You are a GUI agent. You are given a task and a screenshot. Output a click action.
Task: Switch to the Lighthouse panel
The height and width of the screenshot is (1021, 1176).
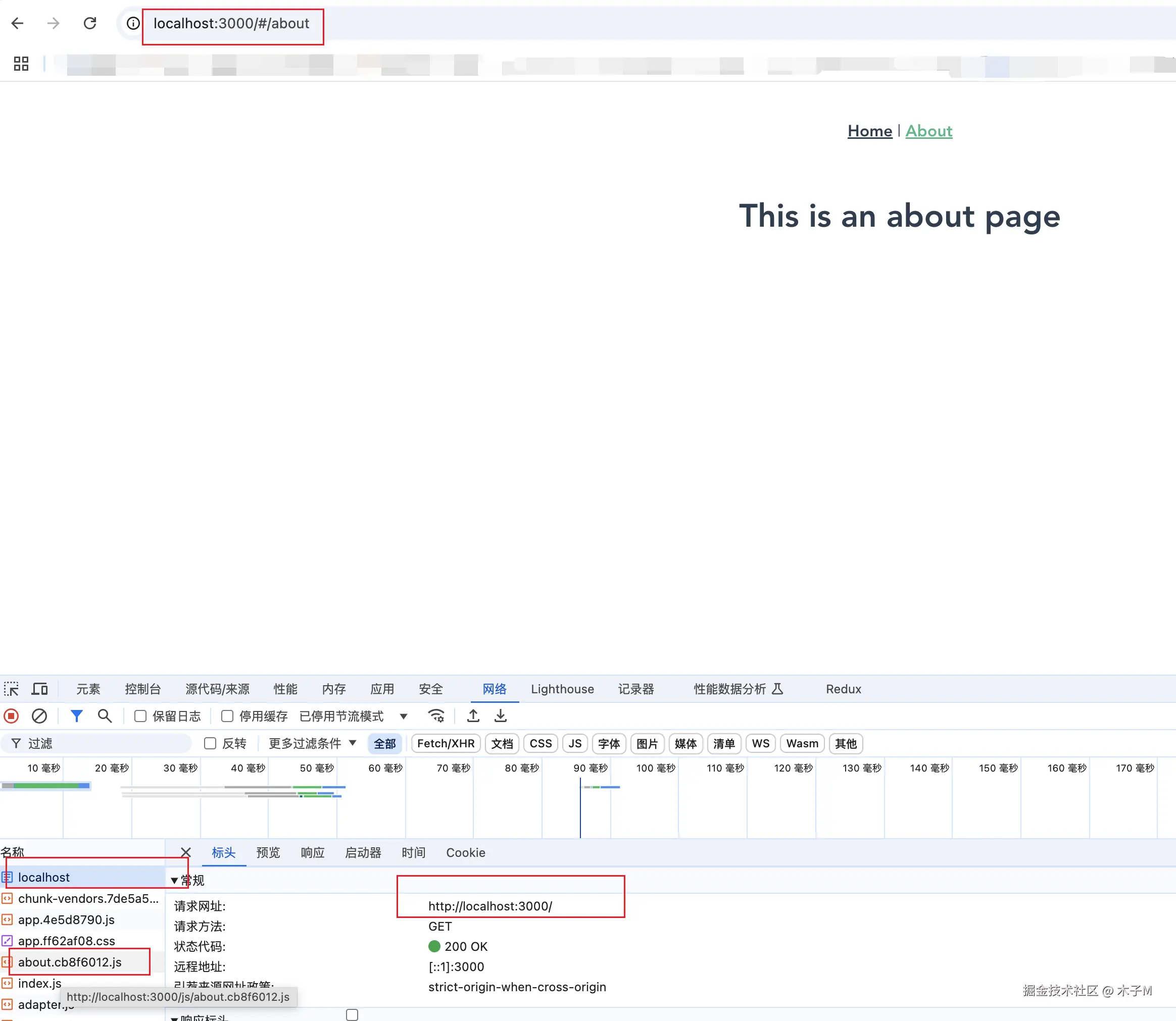point(562,689)
